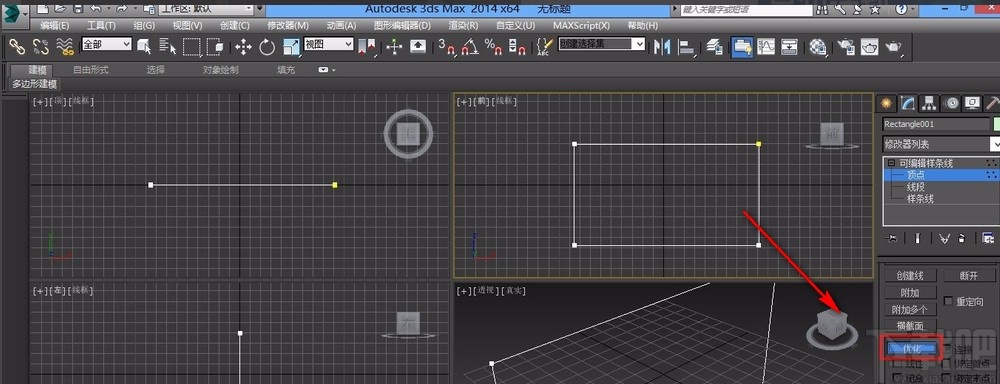The image size is (1000, 384).
Task: Click the Save File floppy icon
Action: (x=78, y=10)
